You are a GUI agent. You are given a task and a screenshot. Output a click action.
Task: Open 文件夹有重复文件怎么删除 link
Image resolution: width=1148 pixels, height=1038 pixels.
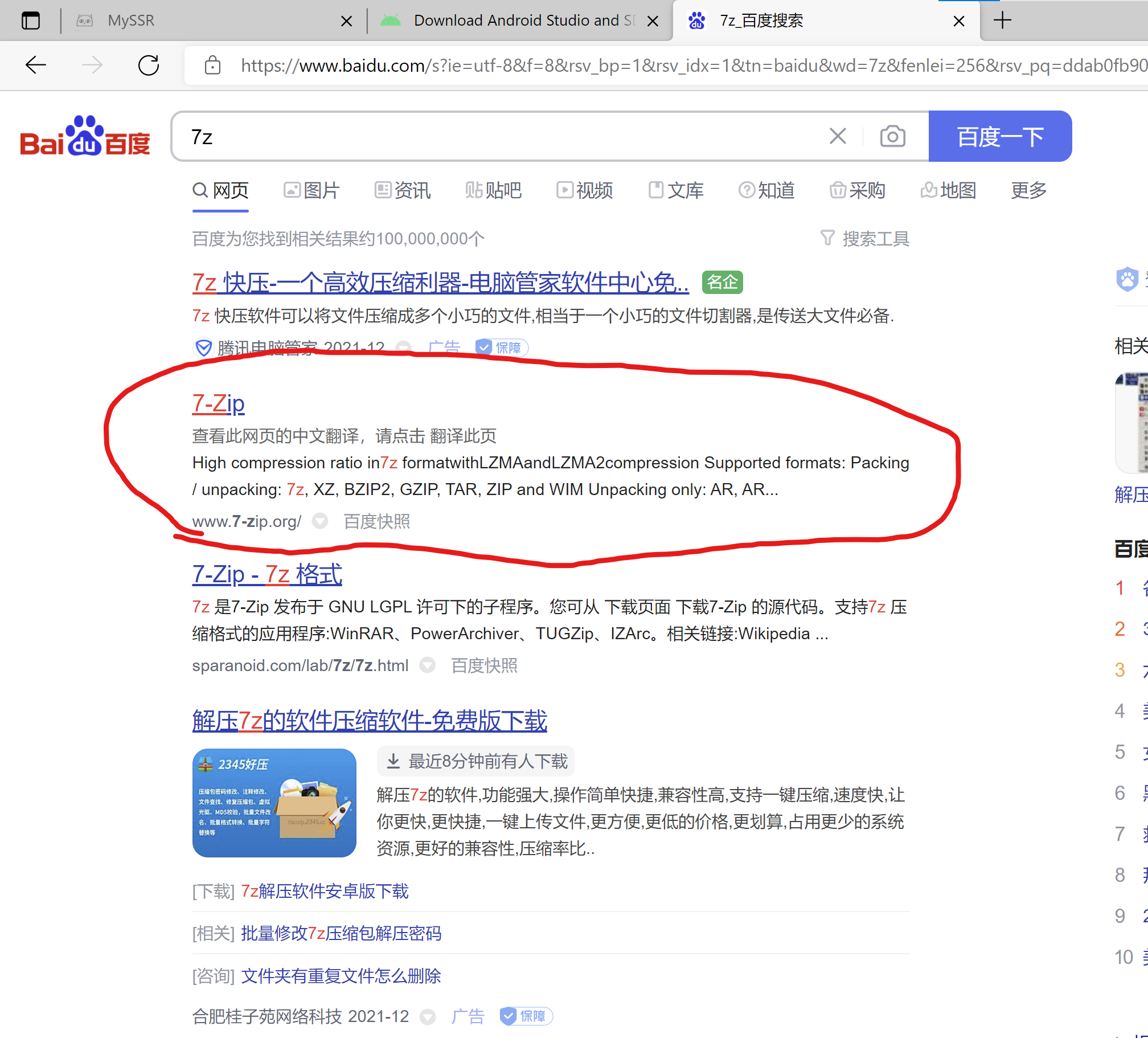341,976
